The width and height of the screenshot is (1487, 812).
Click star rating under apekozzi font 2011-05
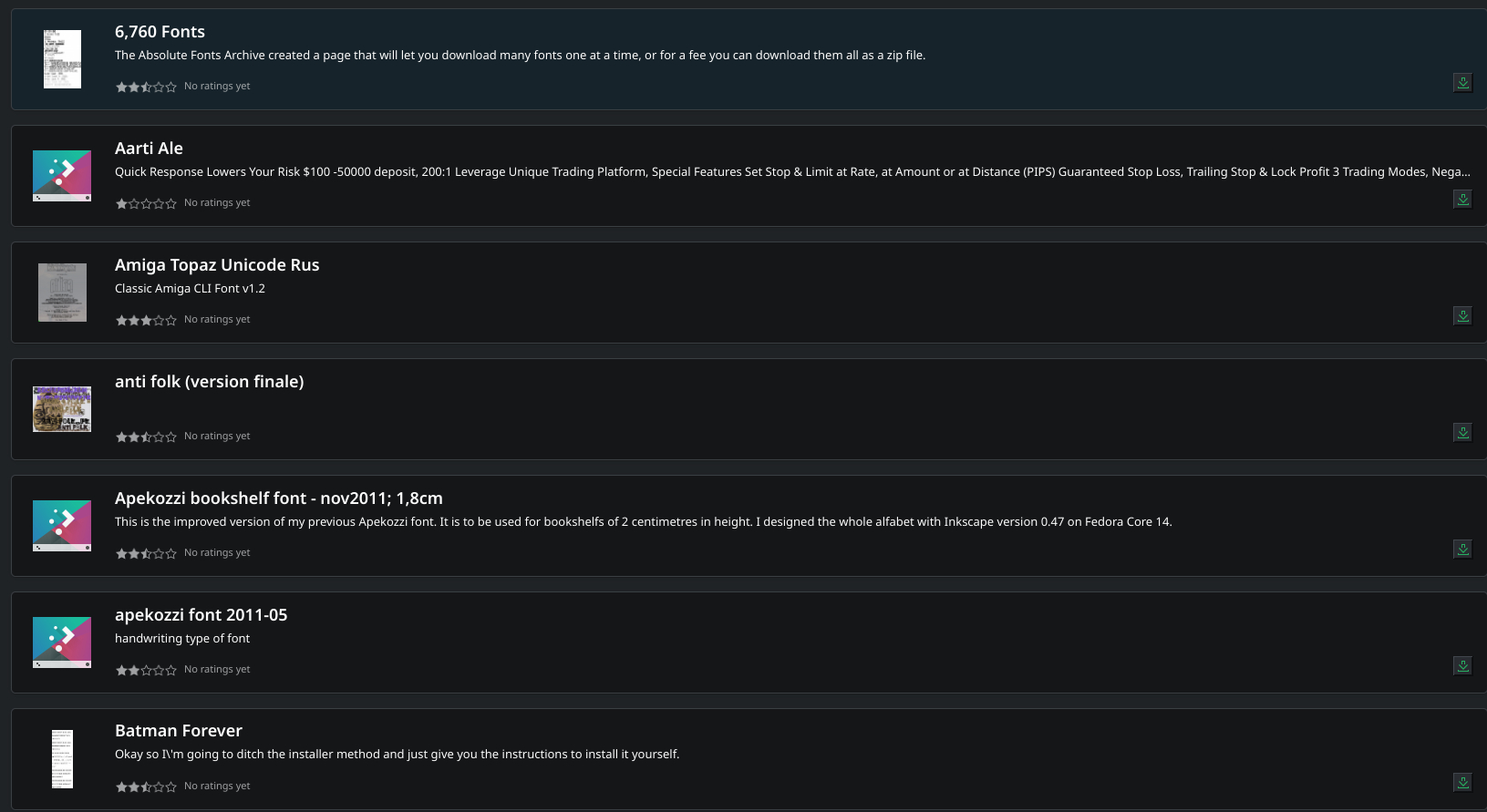pyautogui.click(x=146, y=670)
